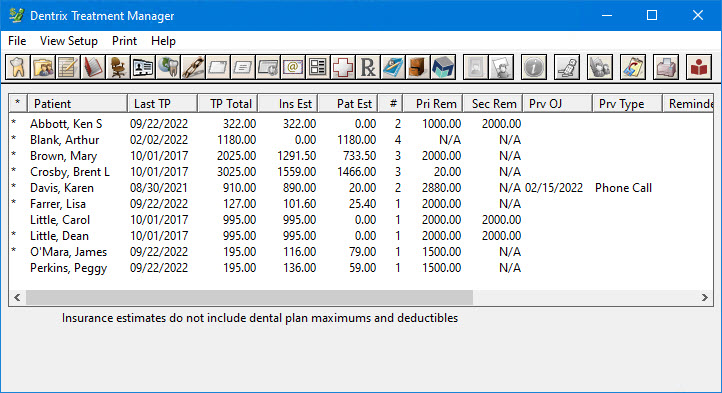
Task: Click the clipboard with red arrow icon
Action: pyautogui.click(x=633, y=68)
